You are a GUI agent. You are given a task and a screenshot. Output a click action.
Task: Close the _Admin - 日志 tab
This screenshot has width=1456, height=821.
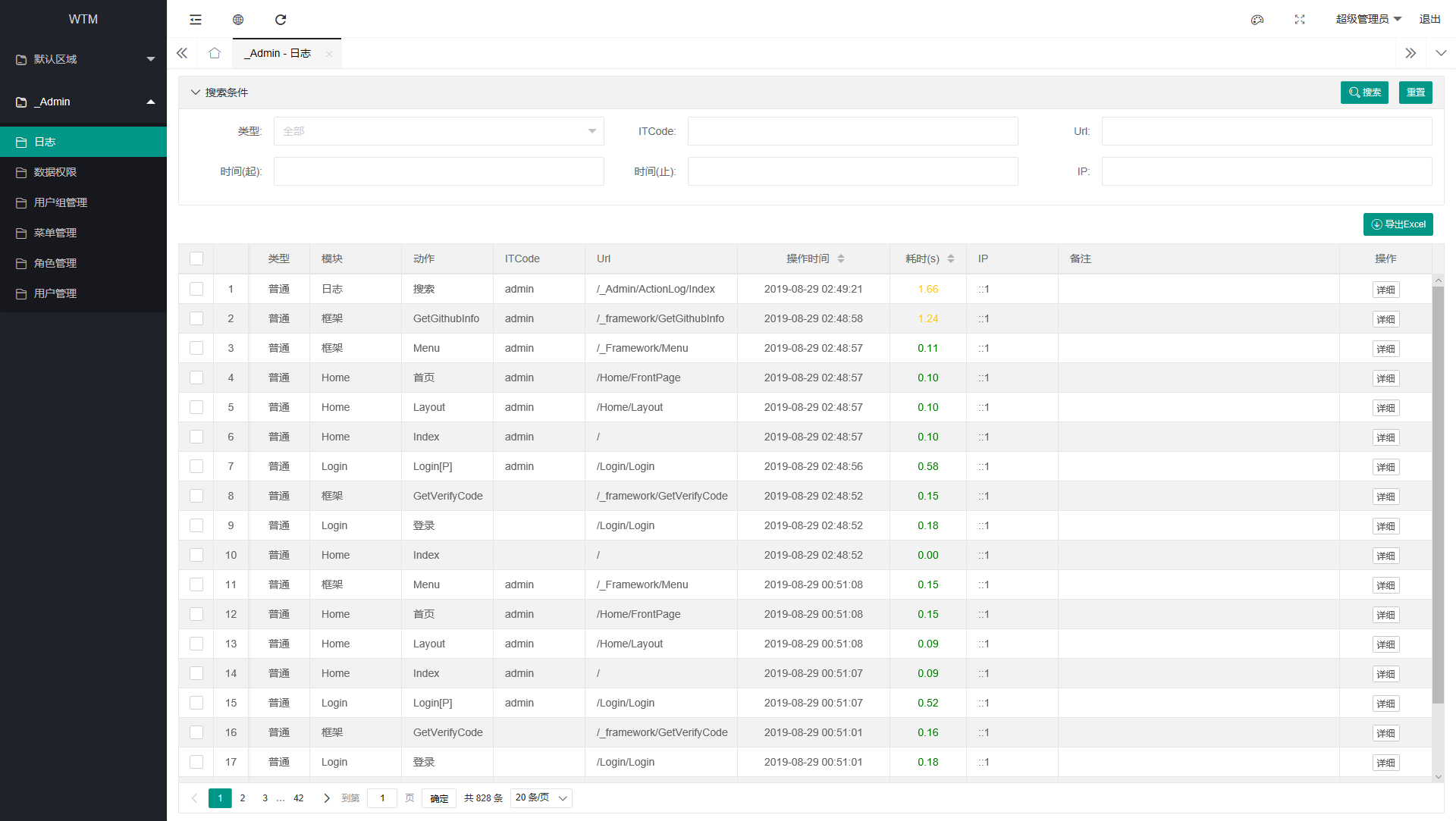[x=329, y=54]
